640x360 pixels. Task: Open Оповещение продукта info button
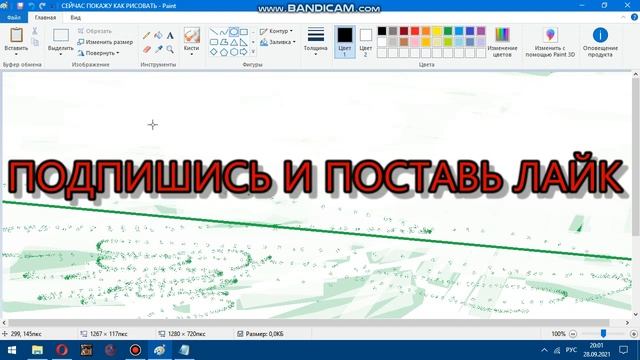[x=600, y=42]
